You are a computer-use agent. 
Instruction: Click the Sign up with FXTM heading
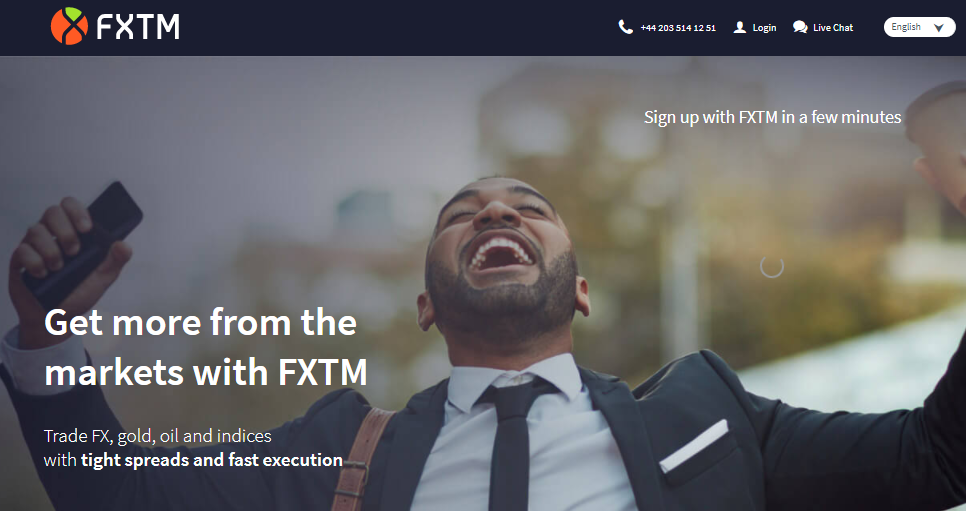[x=773, y=117]
